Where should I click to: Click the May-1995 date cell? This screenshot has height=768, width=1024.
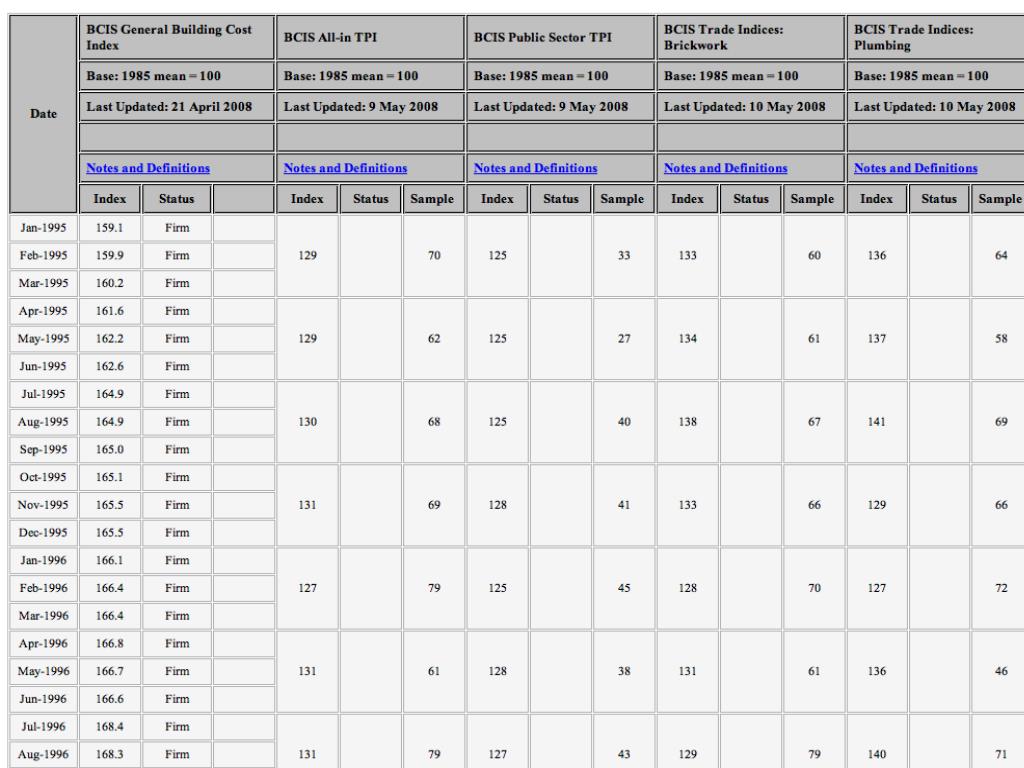click(x=43, y=339)
